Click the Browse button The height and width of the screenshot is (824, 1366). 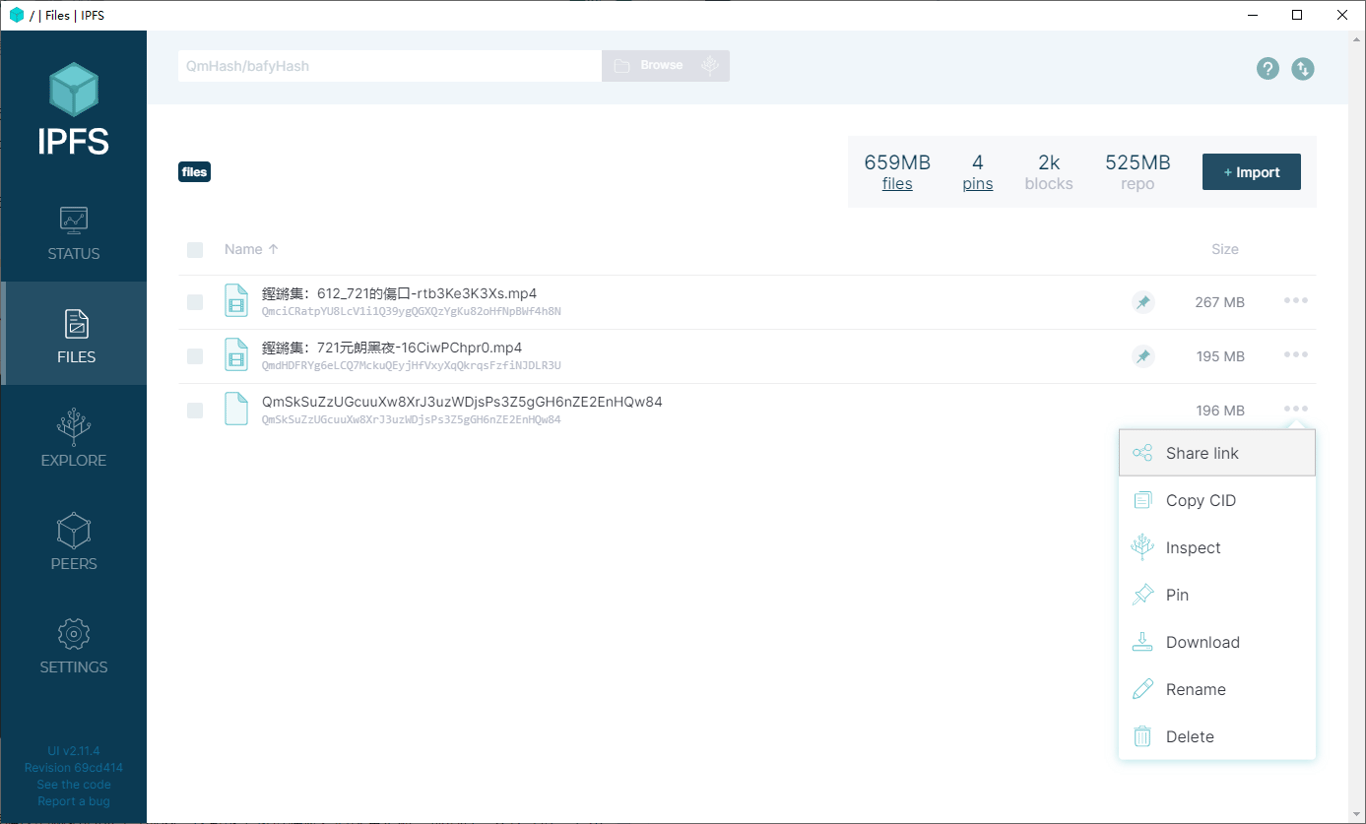pyautogui.click(x=665, y=66)
